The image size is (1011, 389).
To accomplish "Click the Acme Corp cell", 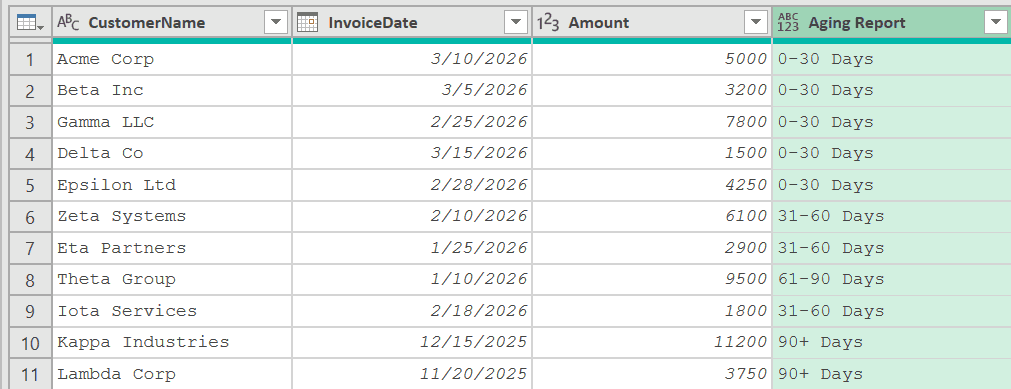I will click(172, 59).
